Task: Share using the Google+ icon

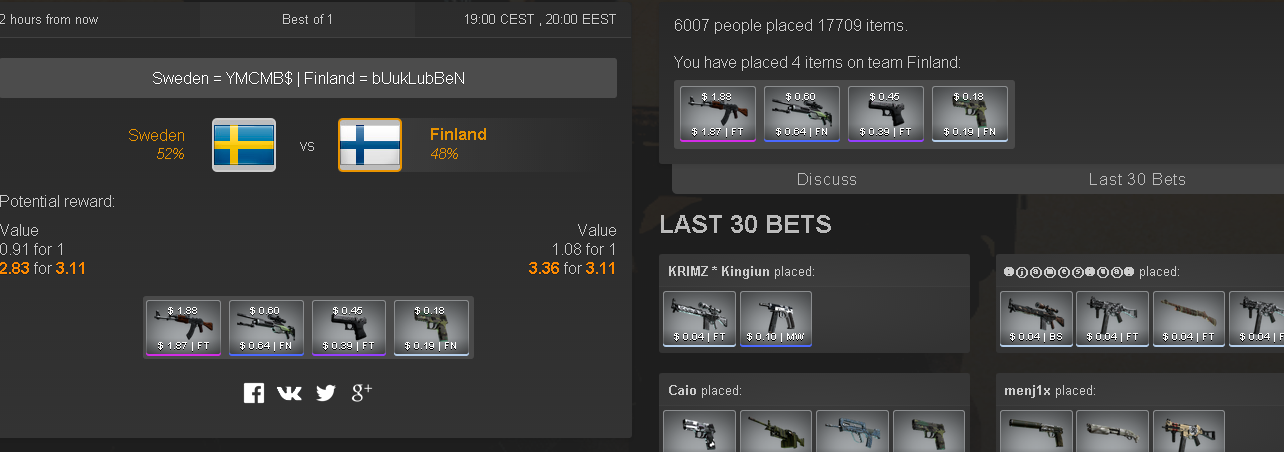Action: pos(362,392)
